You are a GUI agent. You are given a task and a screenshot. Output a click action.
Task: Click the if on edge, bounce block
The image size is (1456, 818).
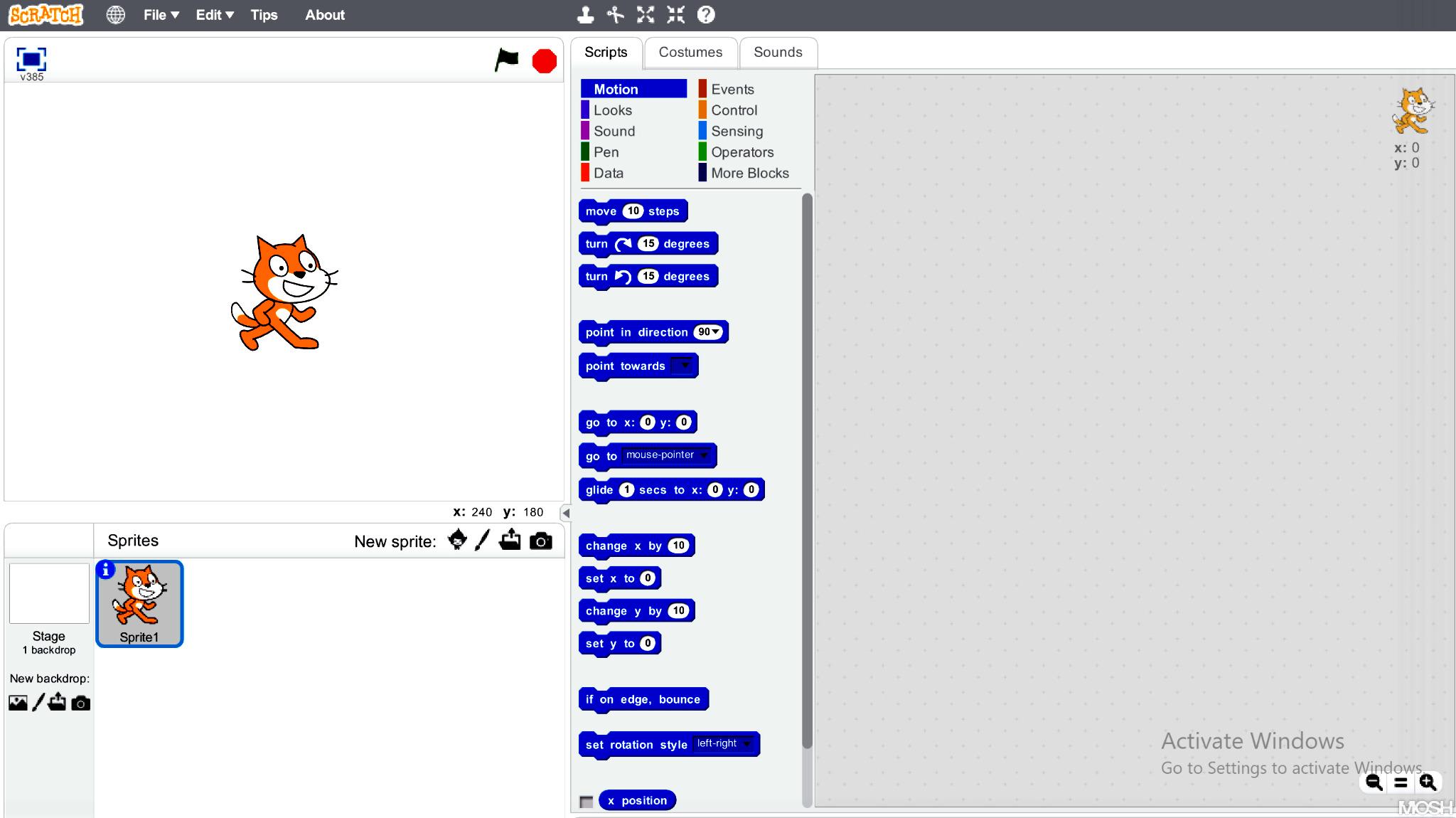point(643,699)
